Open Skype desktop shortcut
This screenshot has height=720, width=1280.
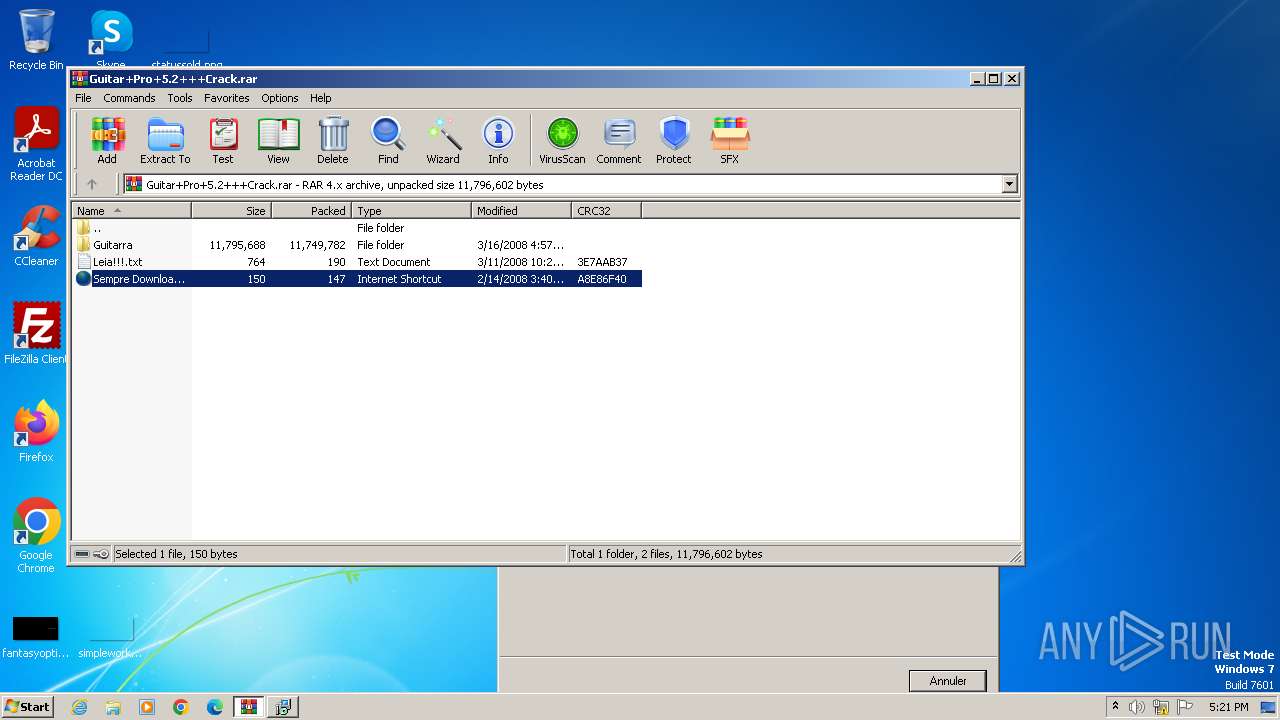[110, 40]
